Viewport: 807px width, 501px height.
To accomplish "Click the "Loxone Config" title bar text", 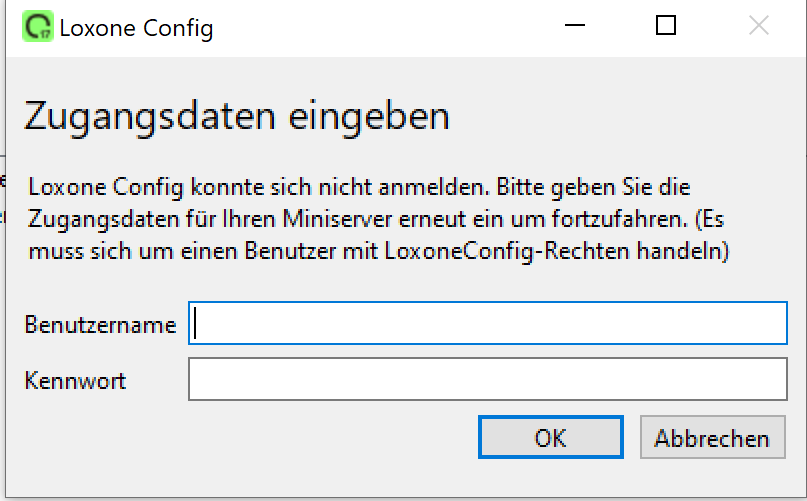I will click(x=136, y=28).
